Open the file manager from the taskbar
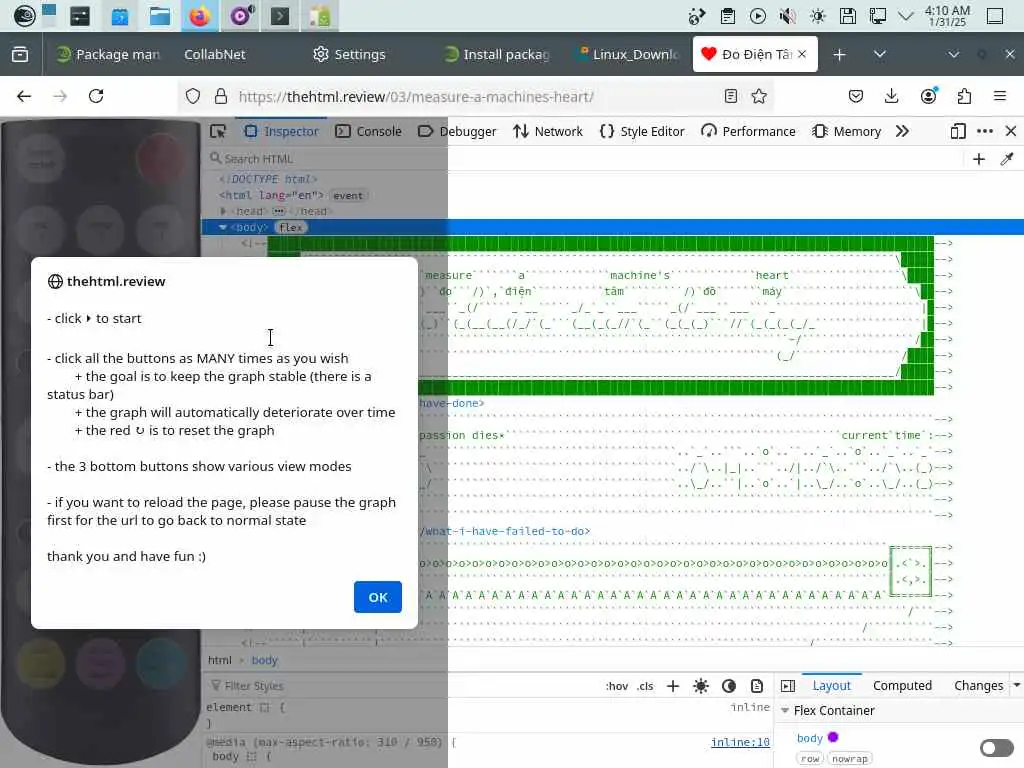Screen dimensions: 1024x768 [x=159, y=16]
